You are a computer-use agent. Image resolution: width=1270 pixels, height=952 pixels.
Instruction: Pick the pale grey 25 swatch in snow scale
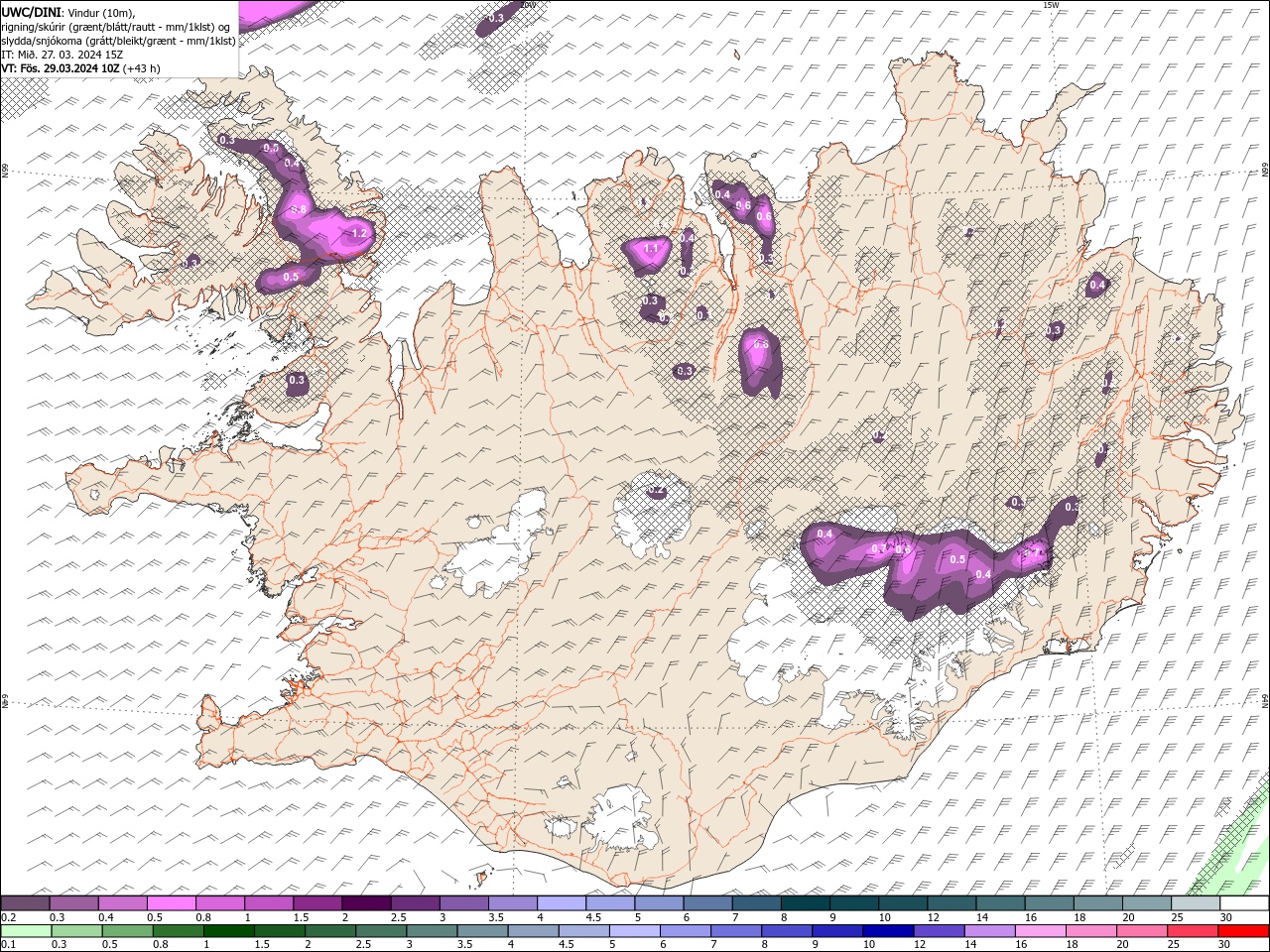point(1196,903)
